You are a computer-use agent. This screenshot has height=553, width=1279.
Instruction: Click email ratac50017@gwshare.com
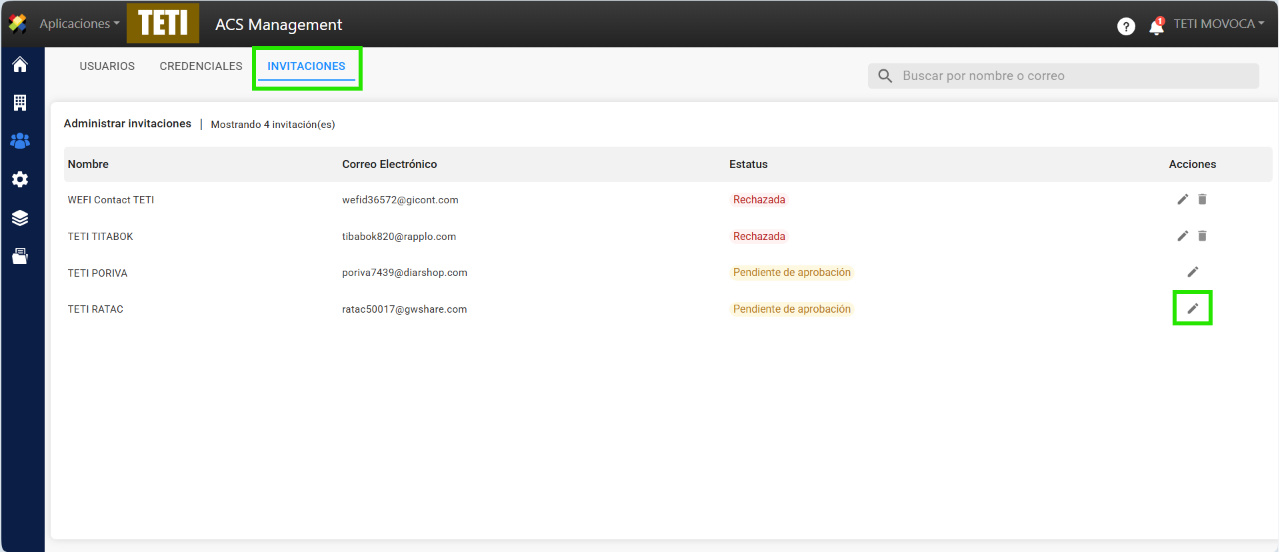(x=405, y=309)
